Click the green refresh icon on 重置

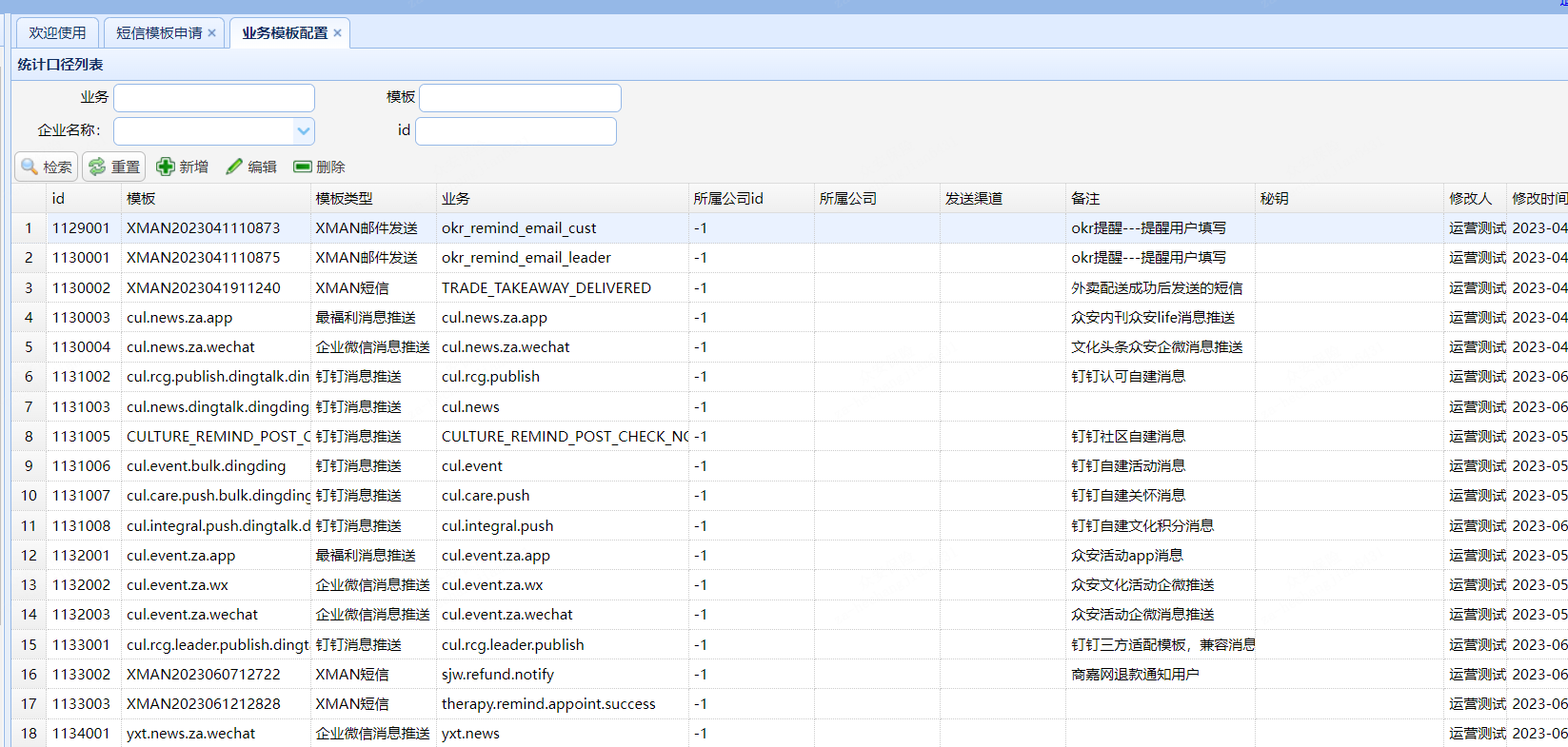coord(97,167)
